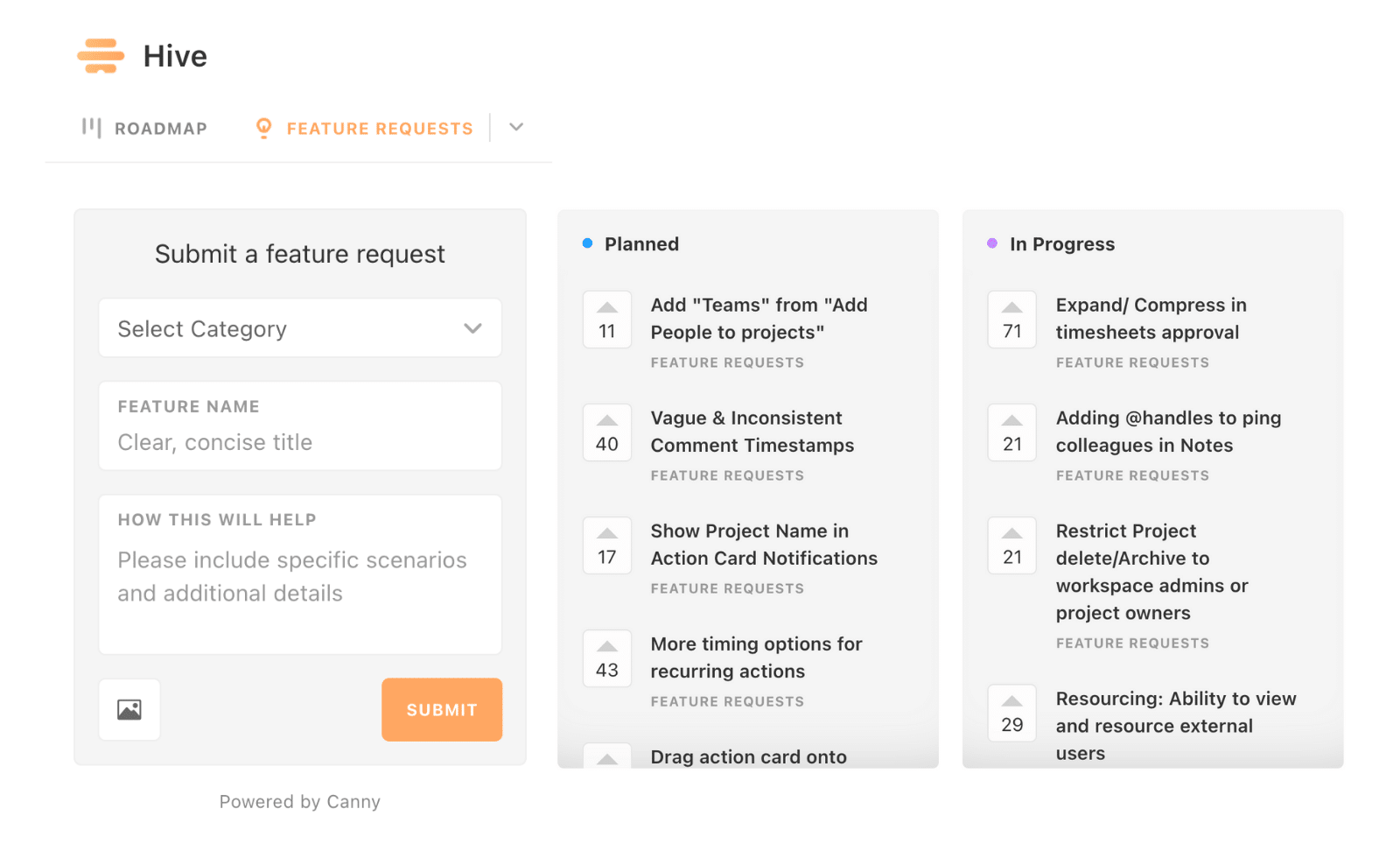
Task: Click the Submit button
Action: pyautogui.click(x=441, y=710)
